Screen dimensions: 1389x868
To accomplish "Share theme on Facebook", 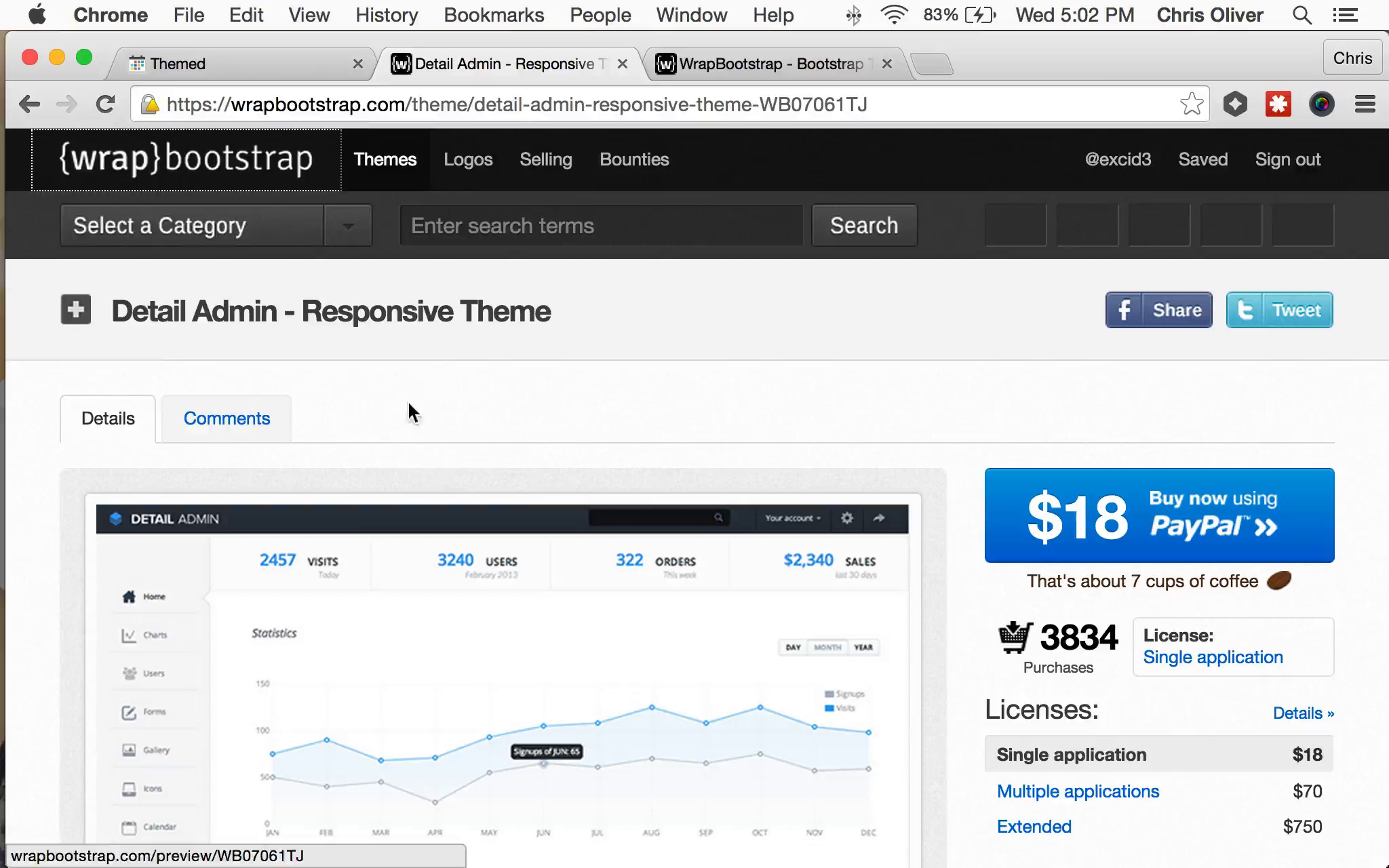I will coord(1158,310).
